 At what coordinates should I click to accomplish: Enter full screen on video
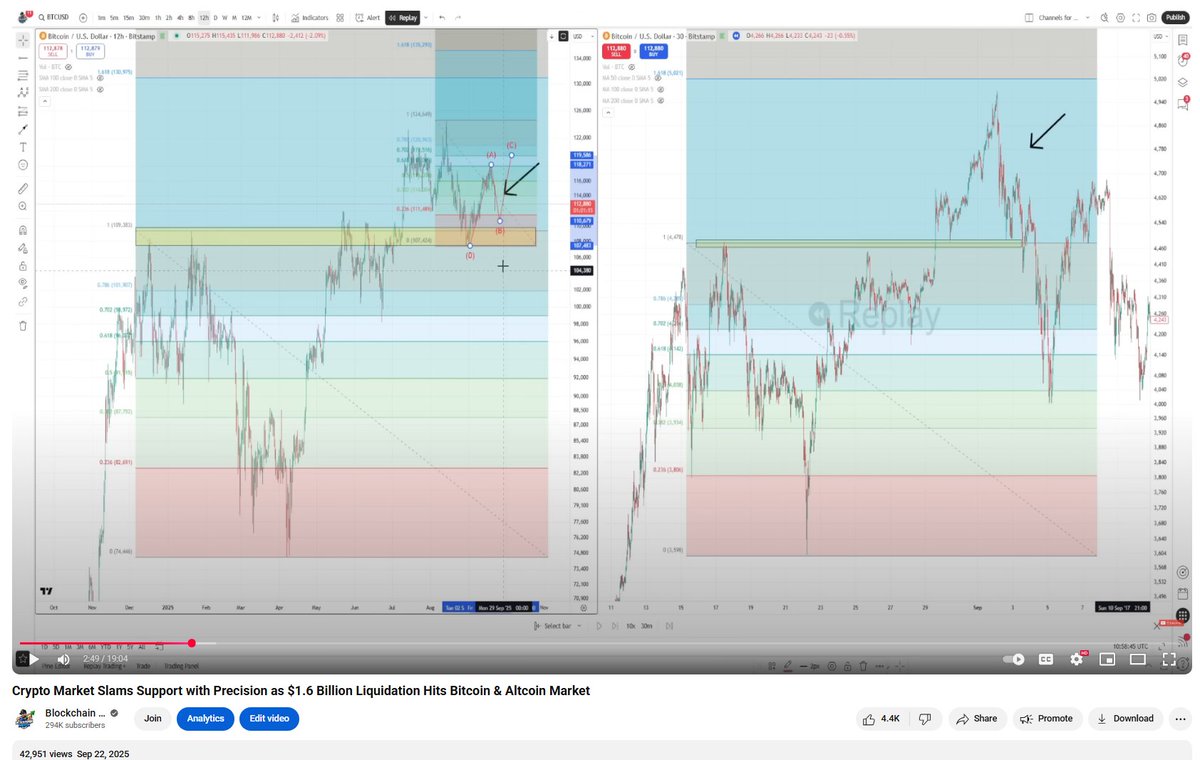click(x=1168, y=659)
